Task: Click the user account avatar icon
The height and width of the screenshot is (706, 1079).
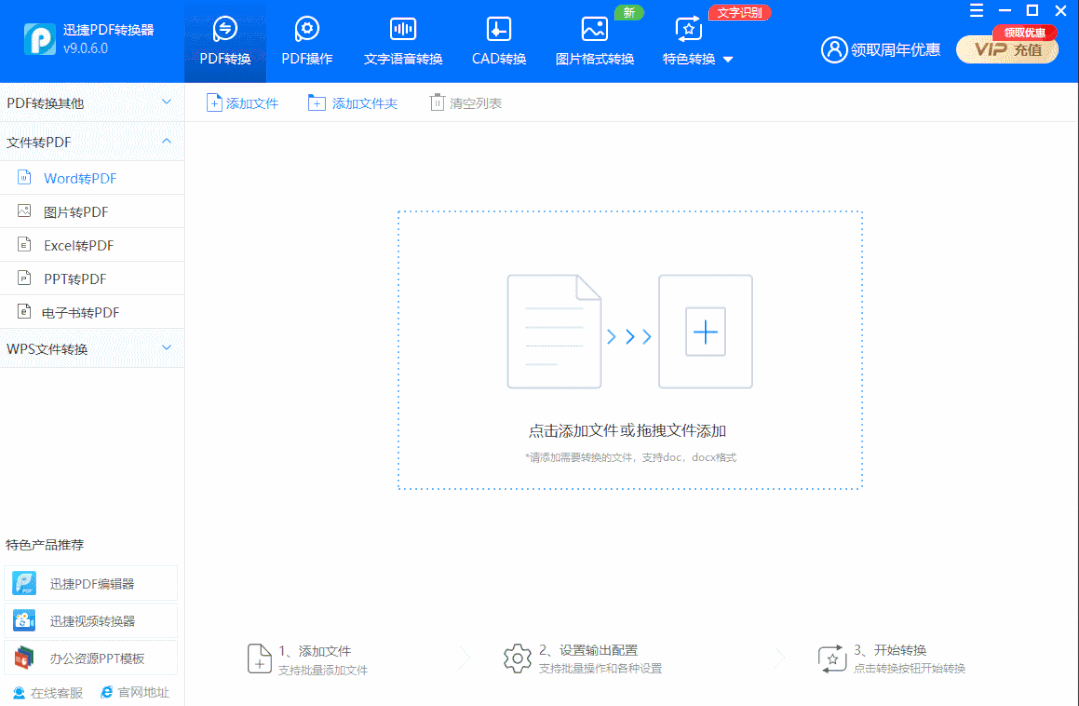Action: point(834,50)
